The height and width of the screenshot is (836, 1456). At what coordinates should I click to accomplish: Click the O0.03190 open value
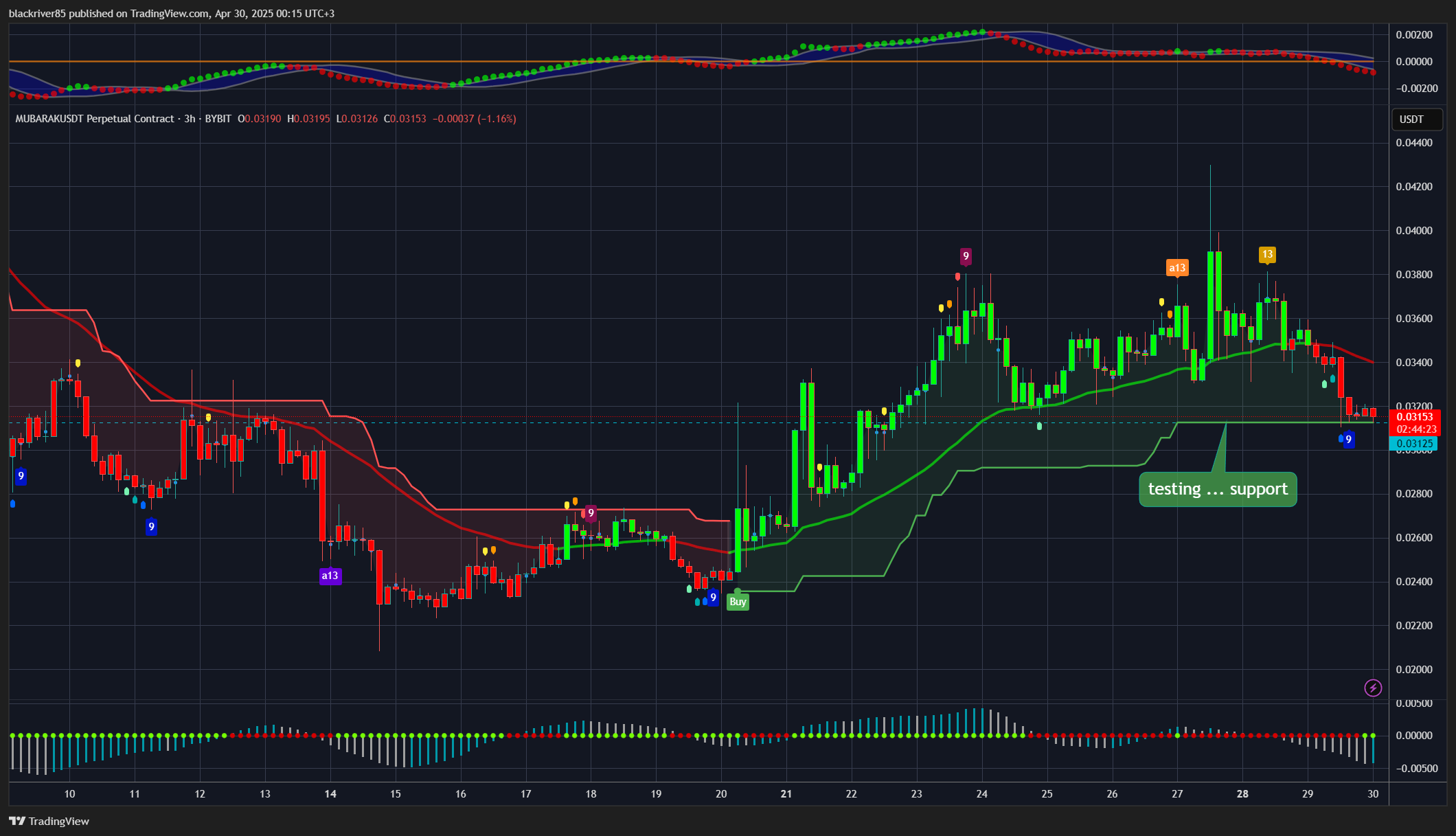[x=260, y=119]
